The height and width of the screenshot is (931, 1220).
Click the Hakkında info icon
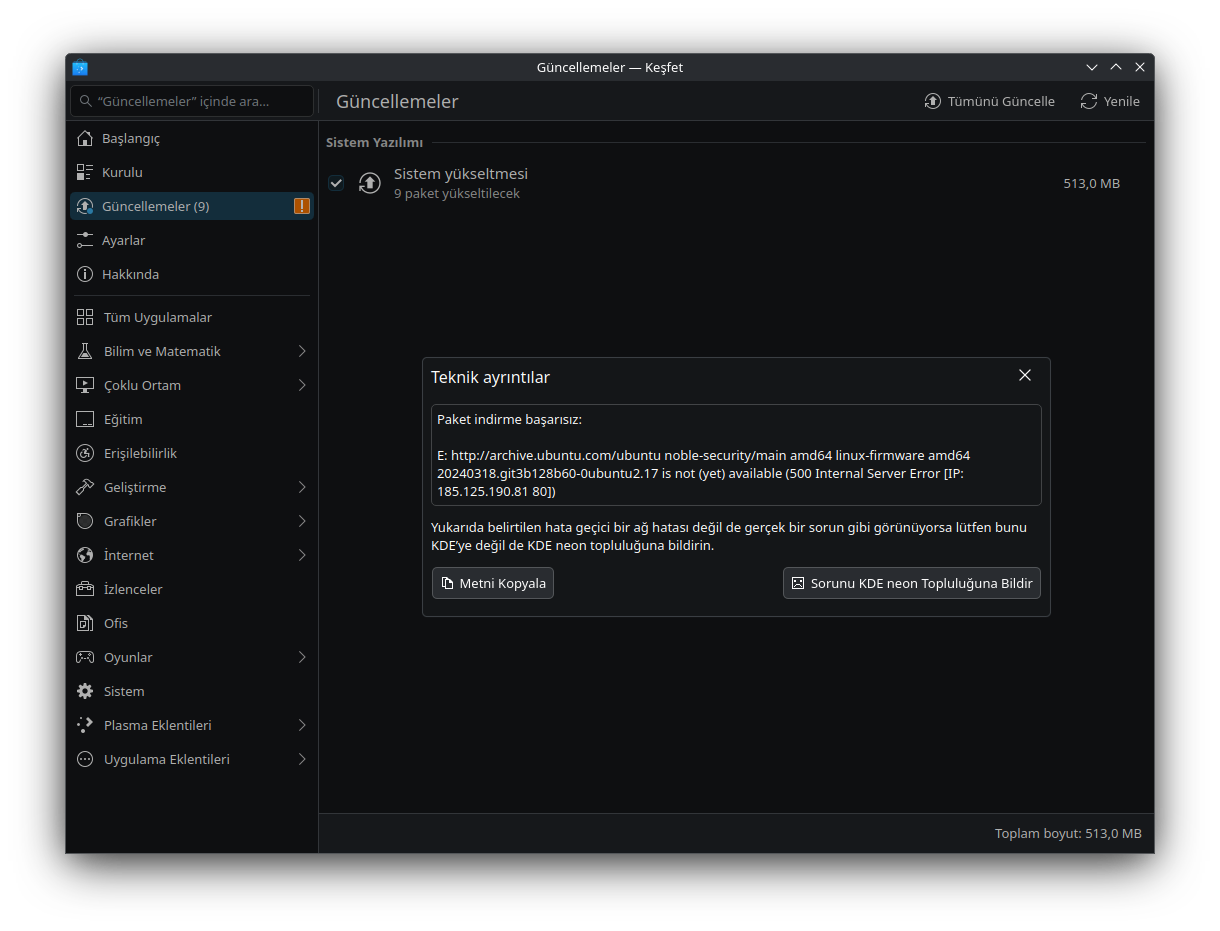(85, 274)
